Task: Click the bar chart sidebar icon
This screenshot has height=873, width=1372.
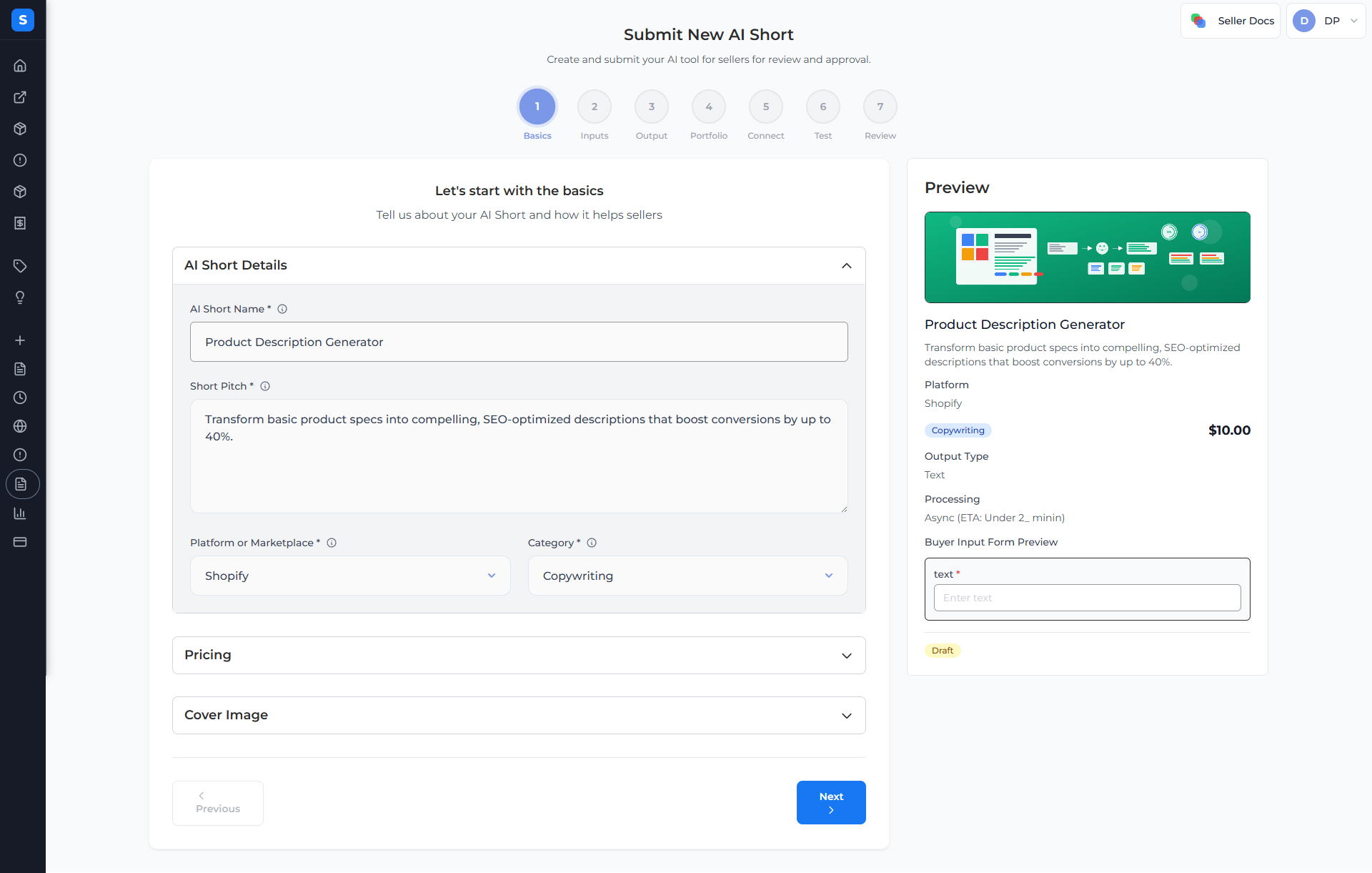Action: pos(20,513)
